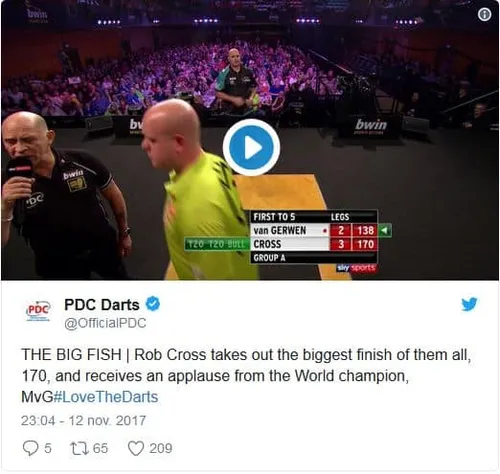
Task: Open the PDC Darts profile avatar
Action: click(38, 310)
